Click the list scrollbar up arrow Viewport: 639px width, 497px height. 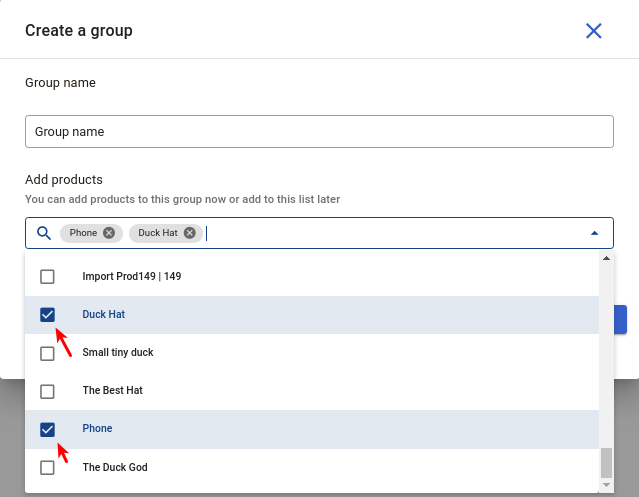coord(606,258)
